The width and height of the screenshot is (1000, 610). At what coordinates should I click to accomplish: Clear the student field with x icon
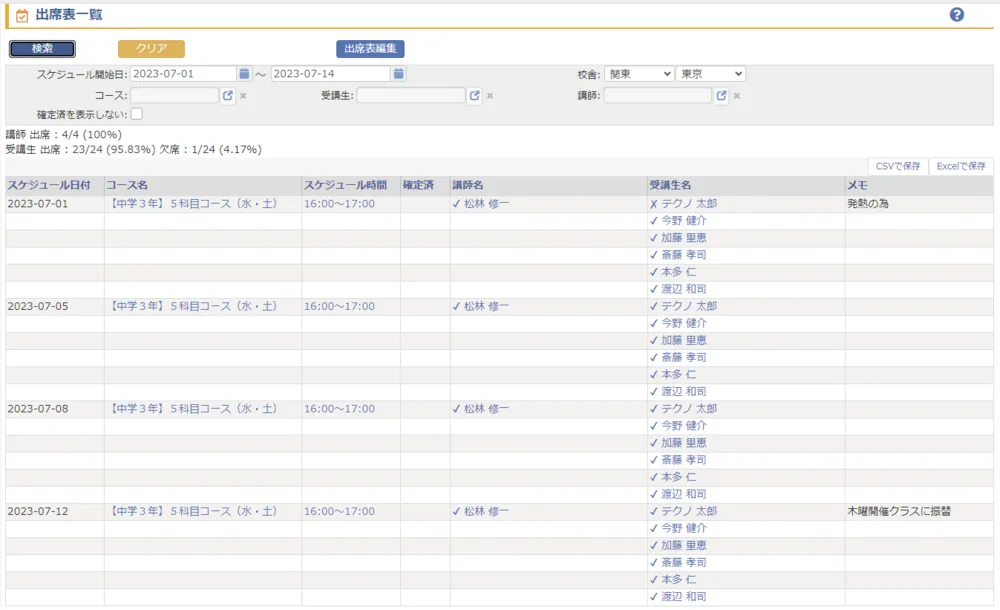coord(490,96)
